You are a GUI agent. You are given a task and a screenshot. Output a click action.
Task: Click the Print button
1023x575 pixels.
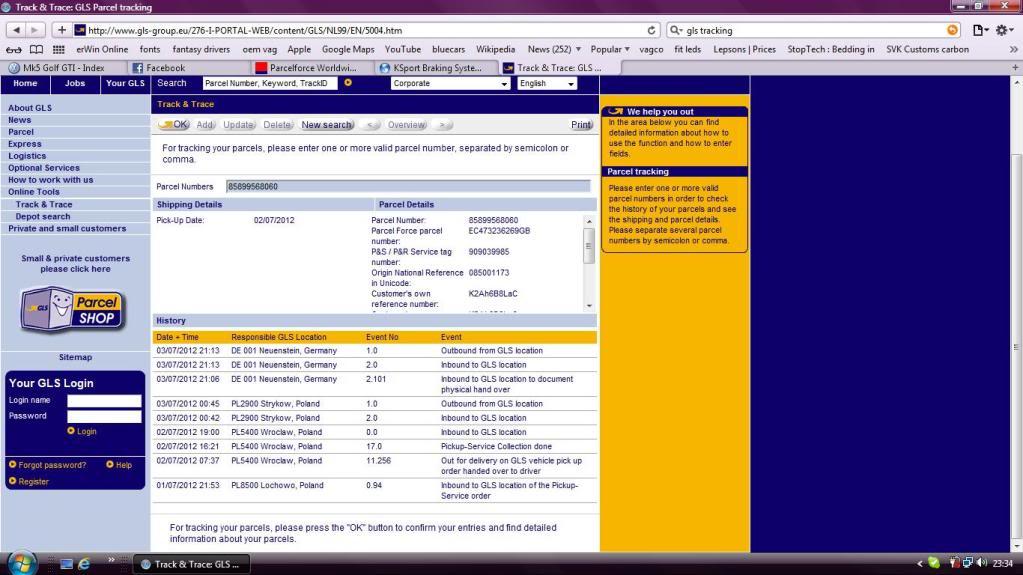click(581, 125)
